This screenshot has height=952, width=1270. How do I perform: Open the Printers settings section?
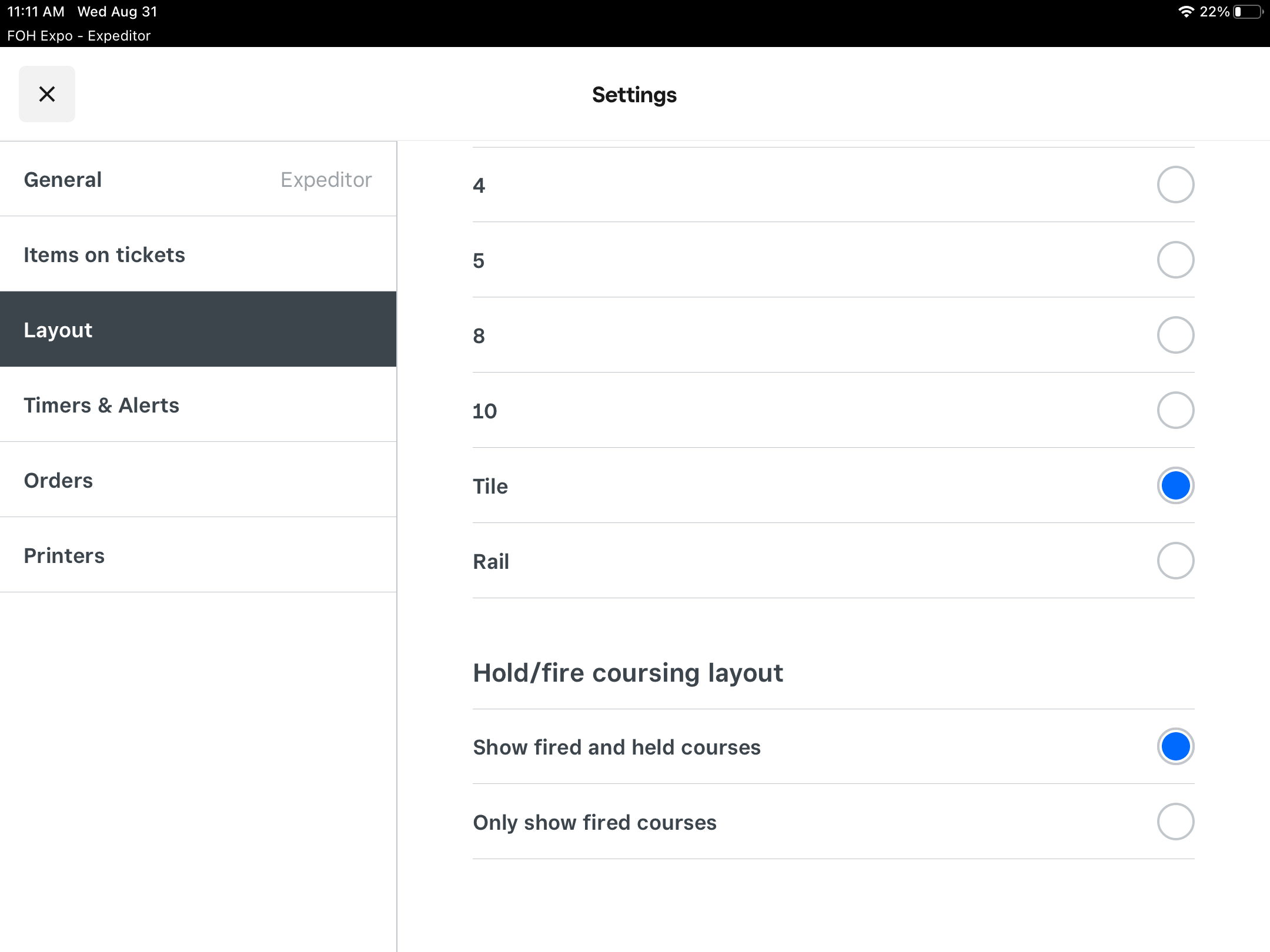click(x=64, y=555)
